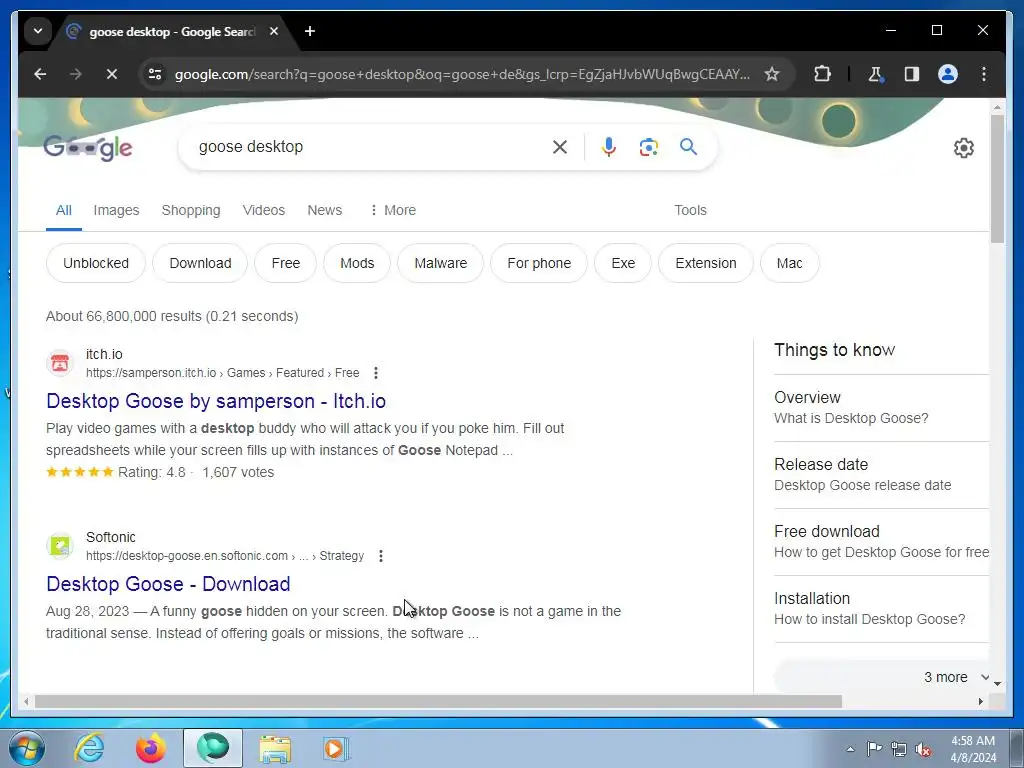Image resolution: width=1024 pixels, height=768 pixels.
Task: Open a new tab with the plus button
Action: pos(310,31)
